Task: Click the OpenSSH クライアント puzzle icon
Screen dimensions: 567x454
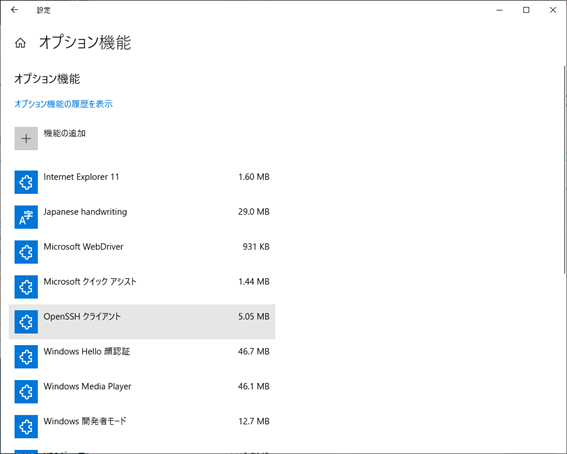Action: point(26,322)
